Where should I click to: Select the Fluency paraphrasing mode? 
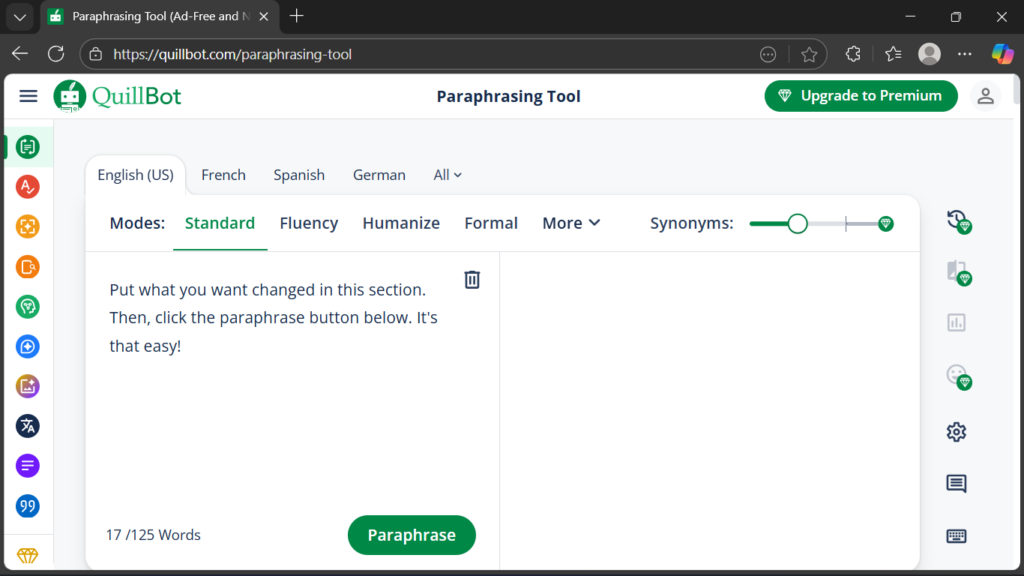[308, 223]
